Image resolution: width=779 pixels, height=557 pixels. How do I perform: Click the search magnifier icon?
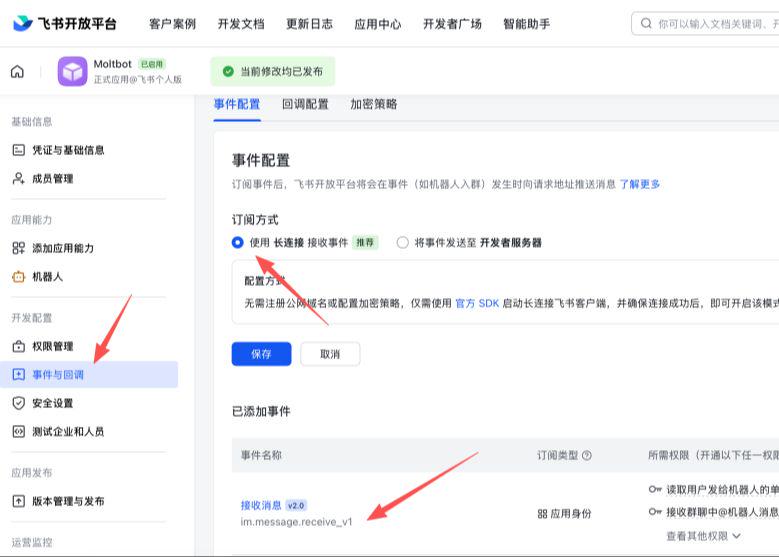646,23
